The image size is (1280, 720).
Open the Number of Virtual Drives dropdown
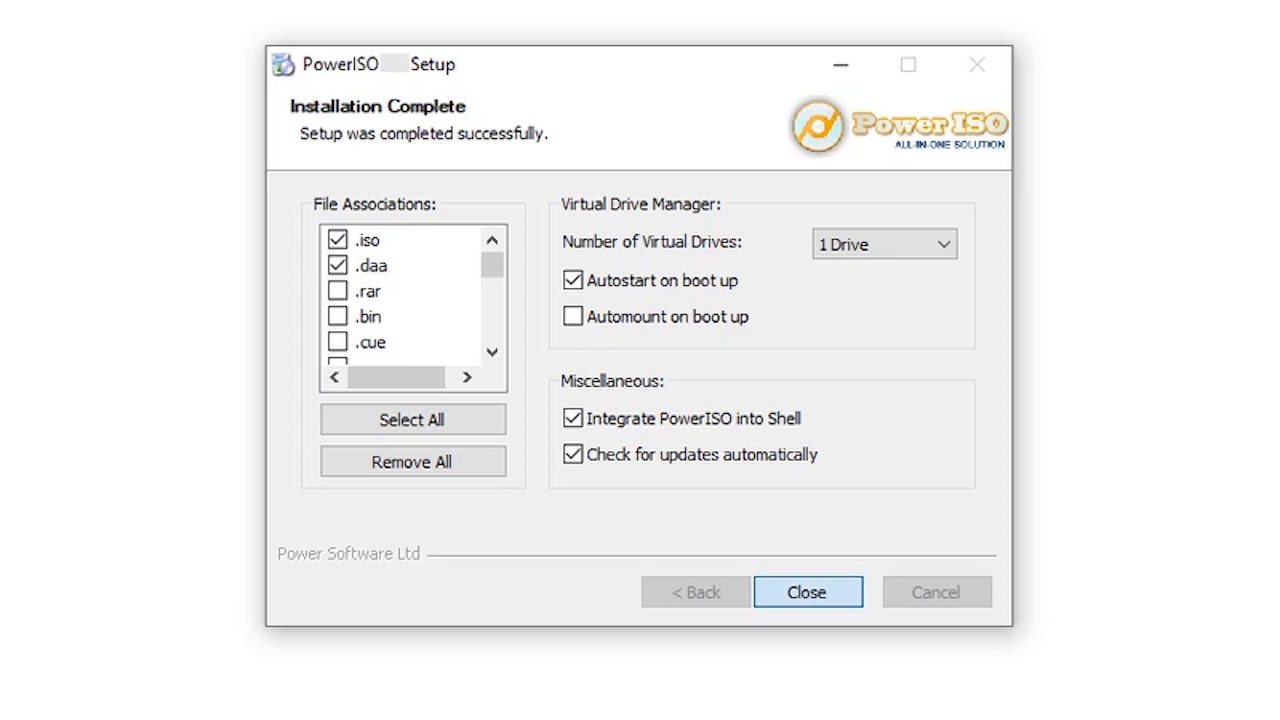point(884,245)
